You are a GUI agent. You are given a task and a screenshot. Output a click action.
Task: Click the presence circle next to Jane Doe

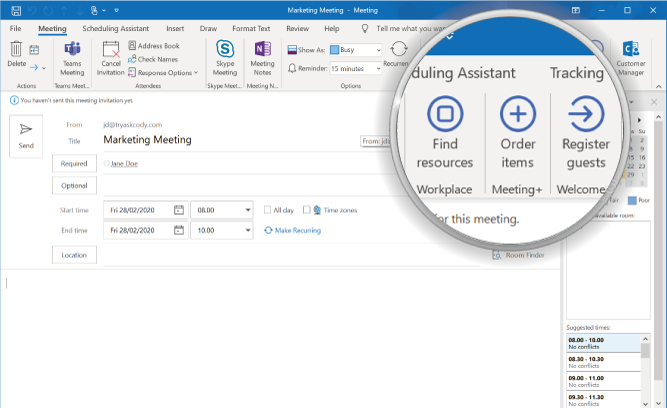pos(106,163)
